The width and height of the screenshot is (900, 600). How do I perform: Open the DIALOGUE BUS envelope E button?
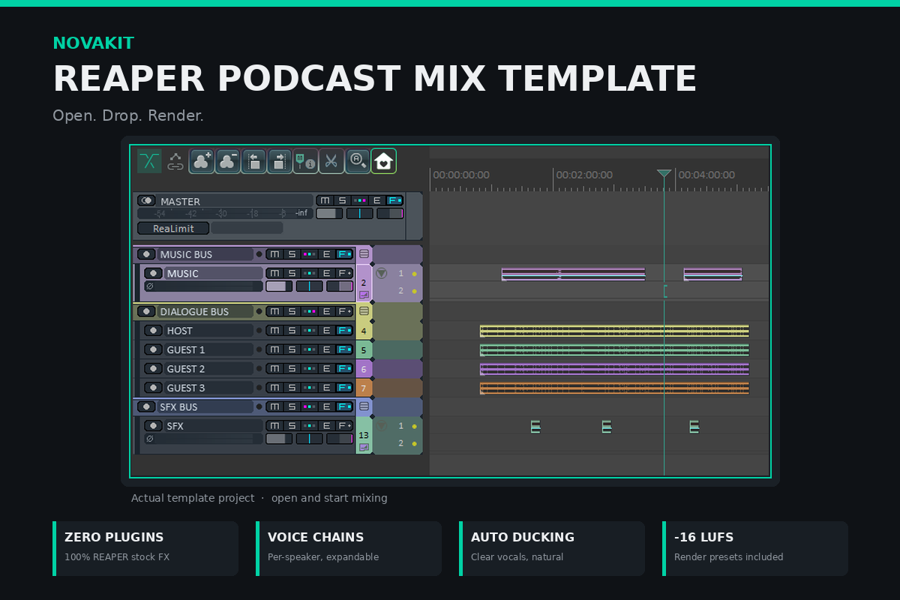tap(327, 311)
